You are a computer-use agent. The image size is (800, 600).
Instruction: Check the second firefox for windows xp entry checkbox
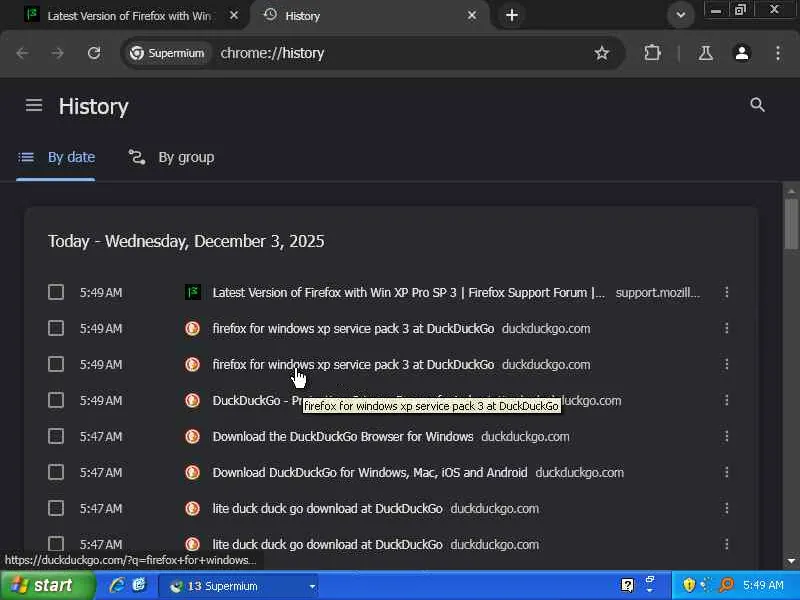56,364
